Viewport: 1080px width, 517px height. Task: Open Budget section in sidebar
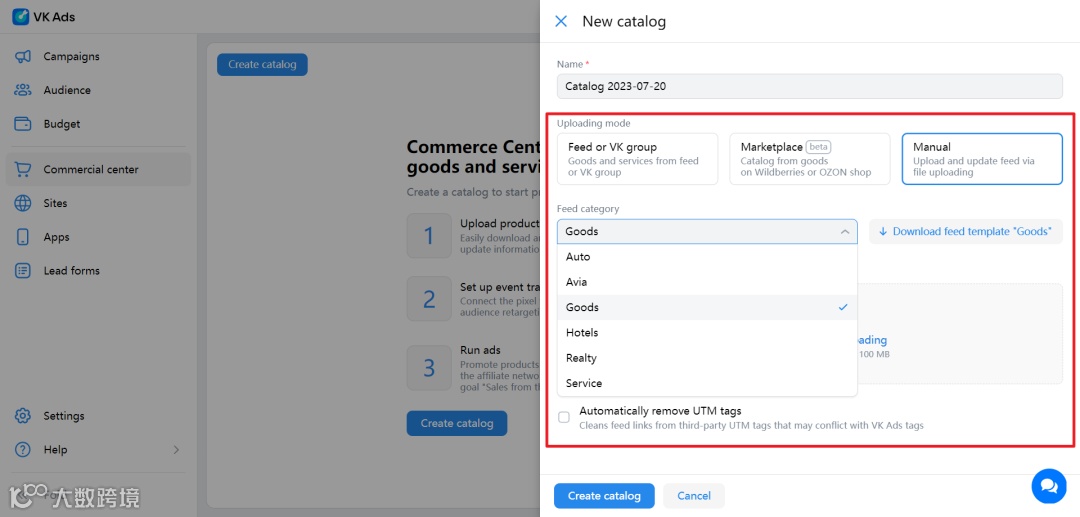pos(98,124)
